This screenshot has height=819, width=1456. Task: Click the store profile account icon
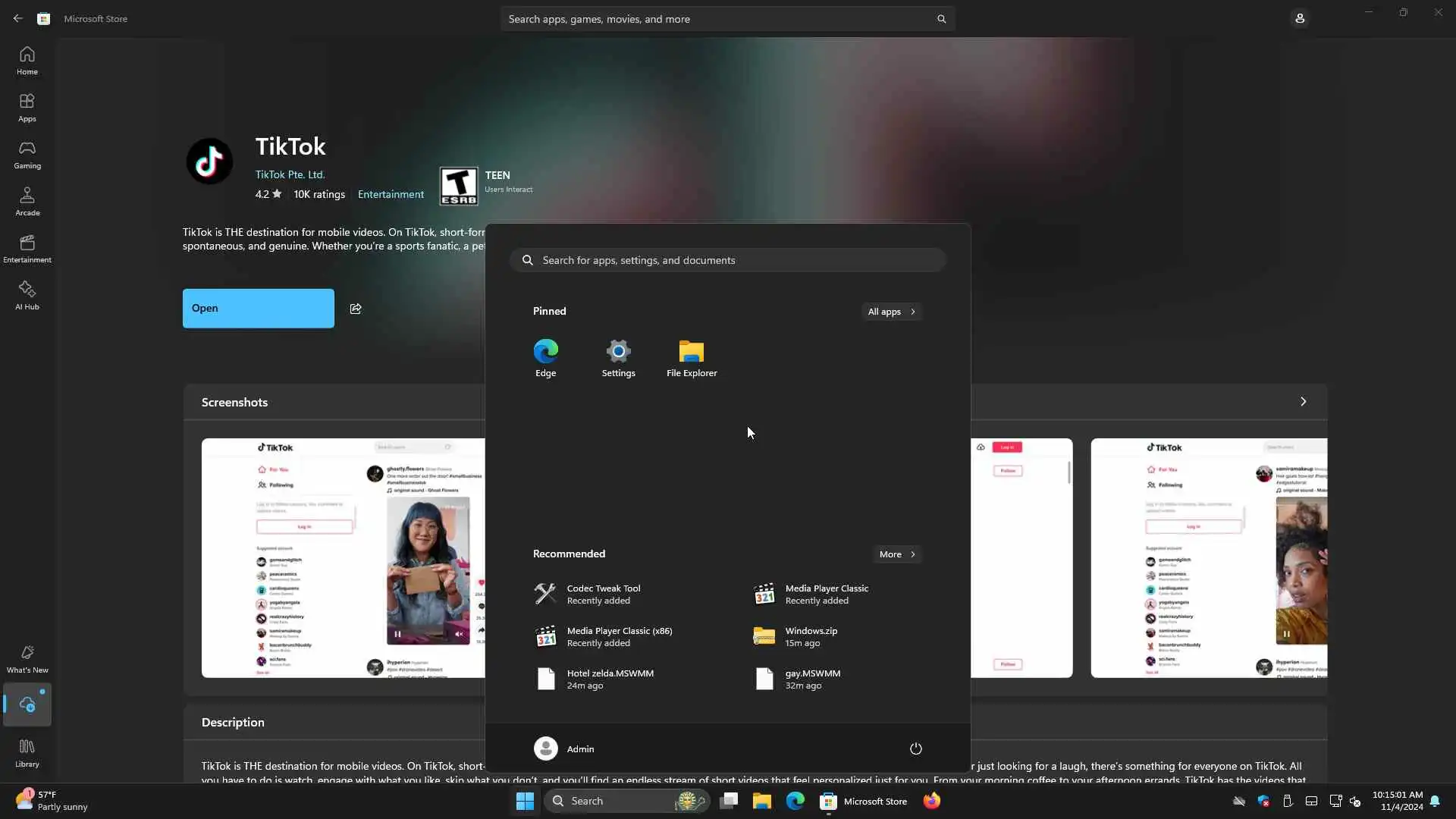tap(1299, 19)
